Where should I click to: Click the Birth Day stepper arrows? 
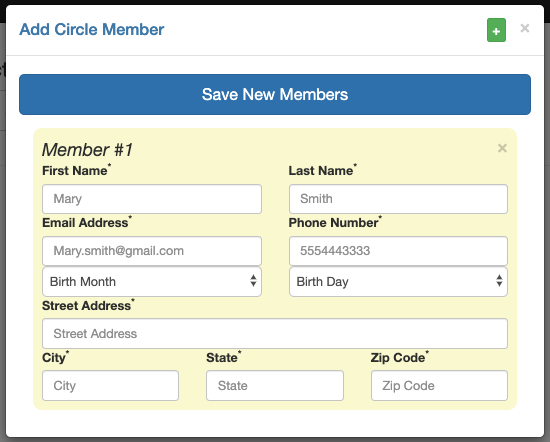tap(499, 281)
